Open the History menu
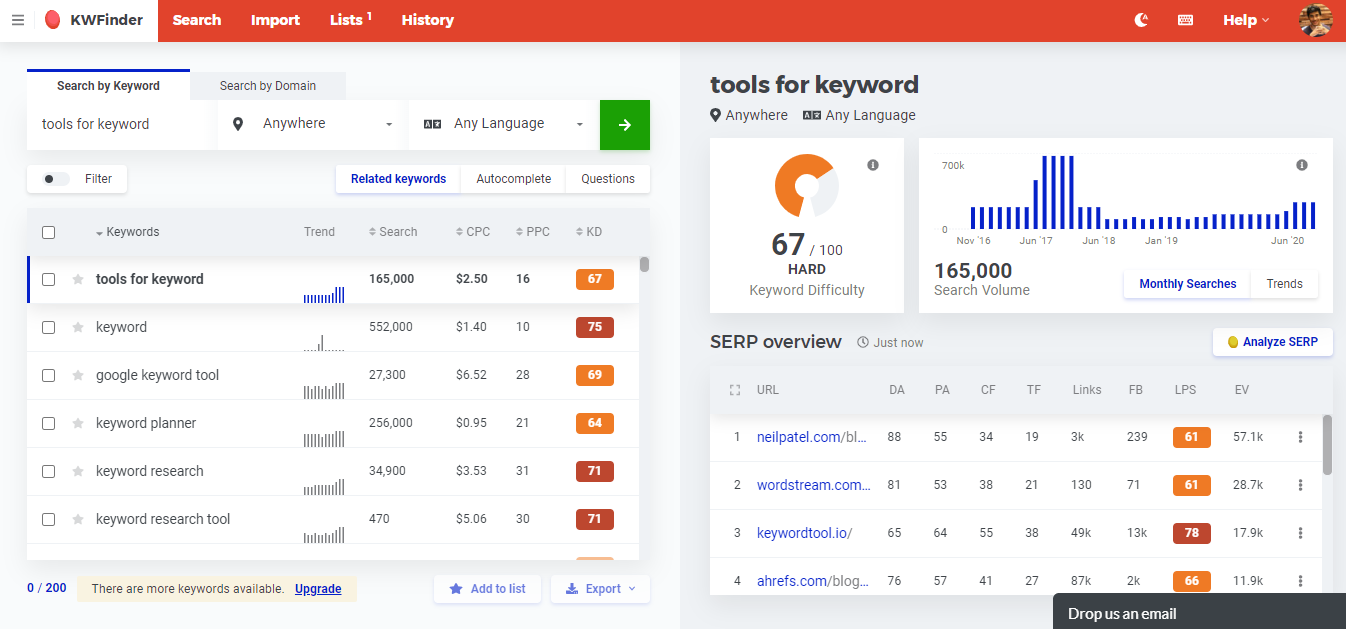Screen dimensions: 1346x629 427,20
